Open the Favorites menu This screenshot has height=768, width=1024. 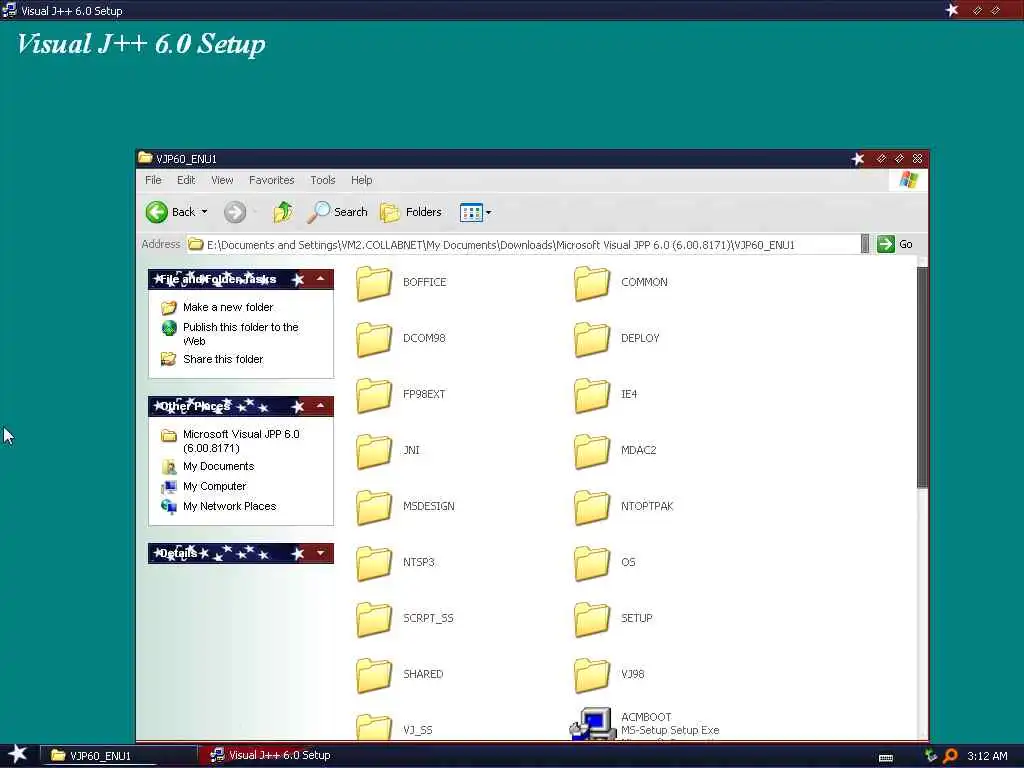(272, 180)
